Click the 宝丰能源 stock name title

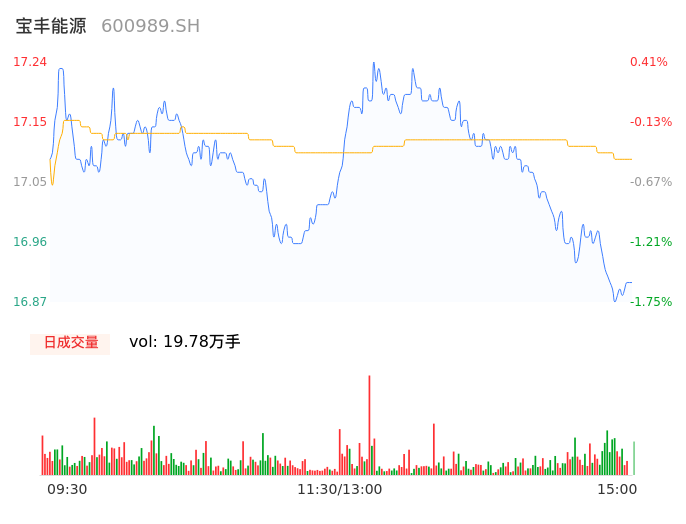51,26
